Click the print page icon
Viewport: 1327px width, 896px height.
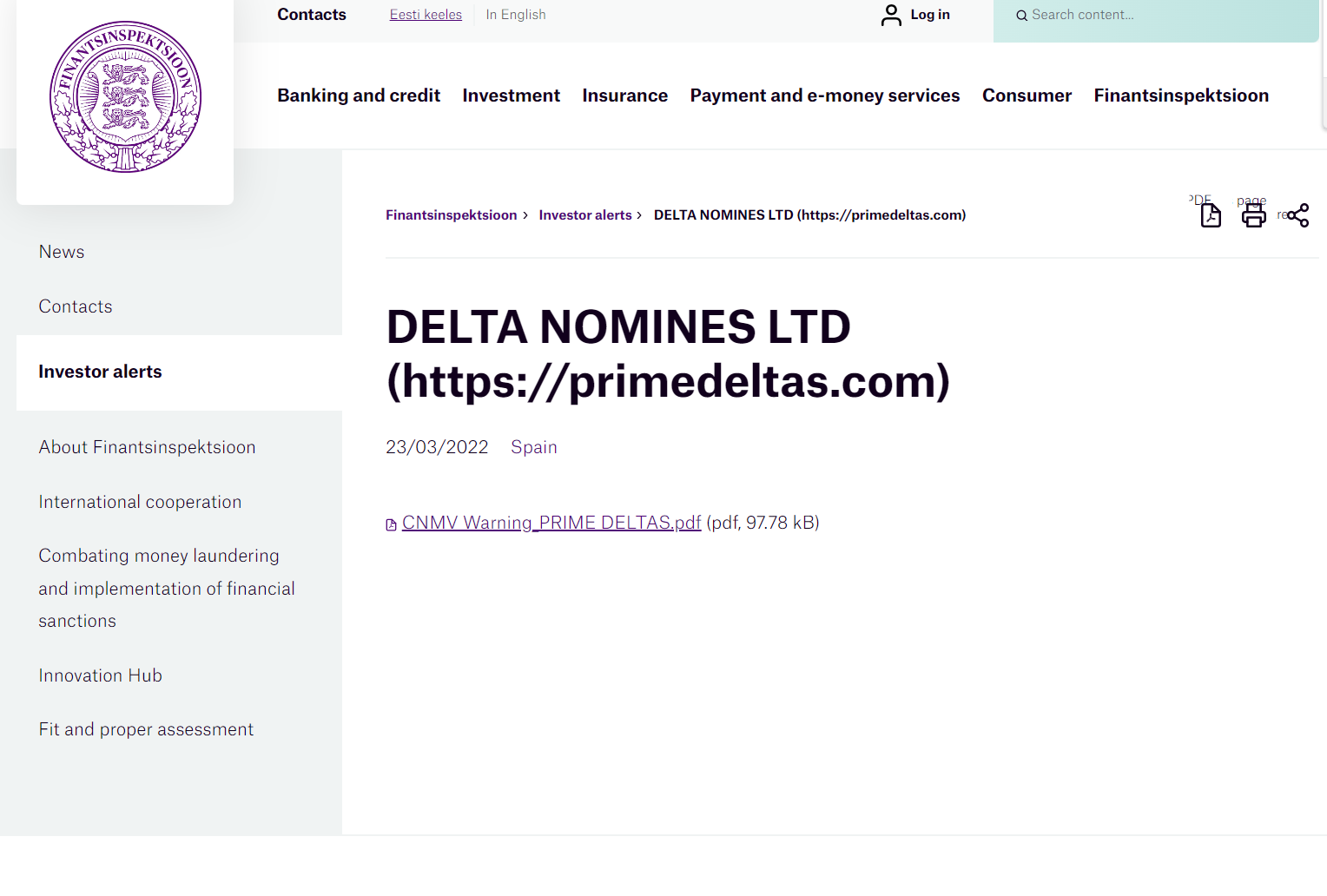coord(1253,214)
